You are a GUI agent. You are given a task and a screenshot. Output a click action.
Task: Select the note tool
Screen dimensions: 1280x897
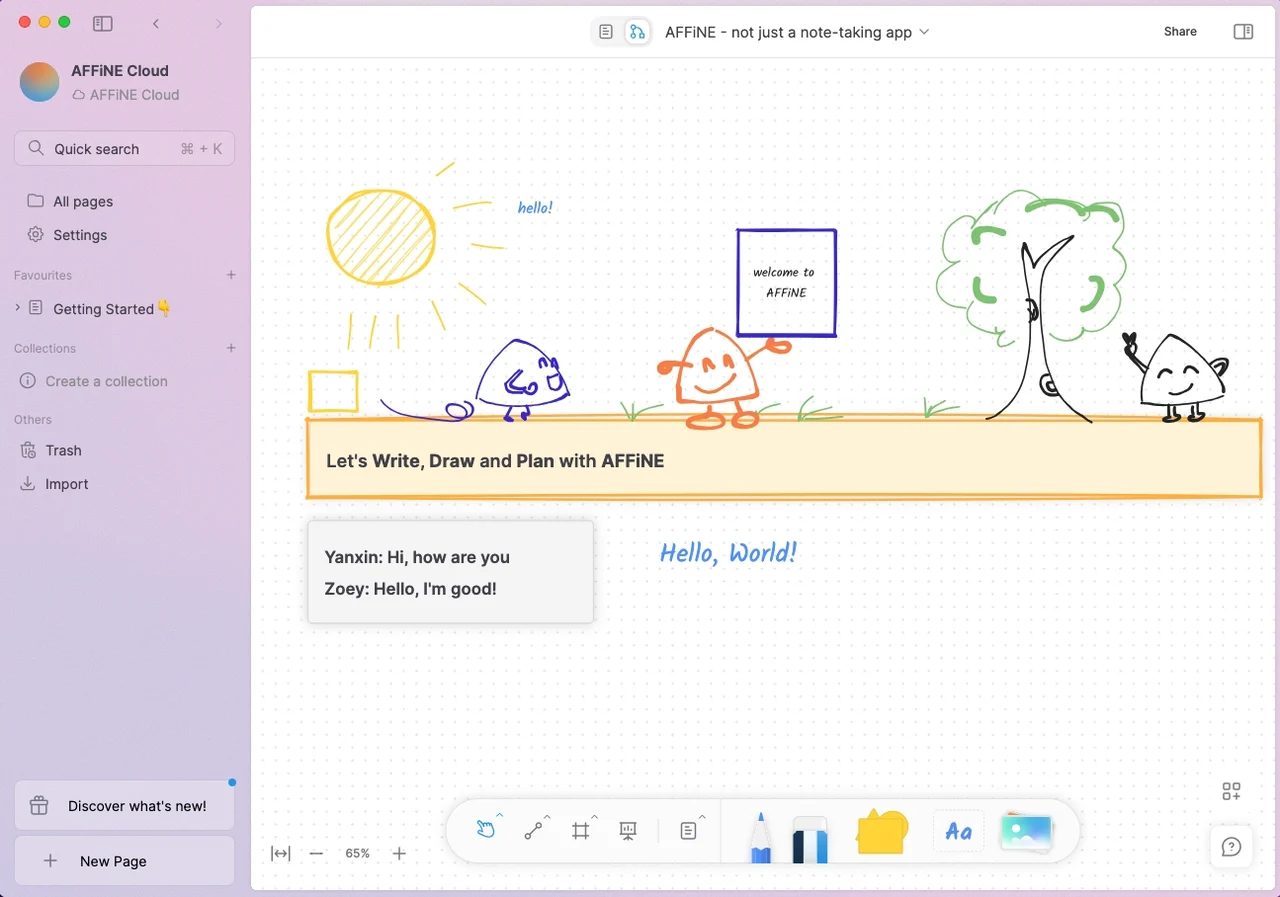tap(688, 830)
